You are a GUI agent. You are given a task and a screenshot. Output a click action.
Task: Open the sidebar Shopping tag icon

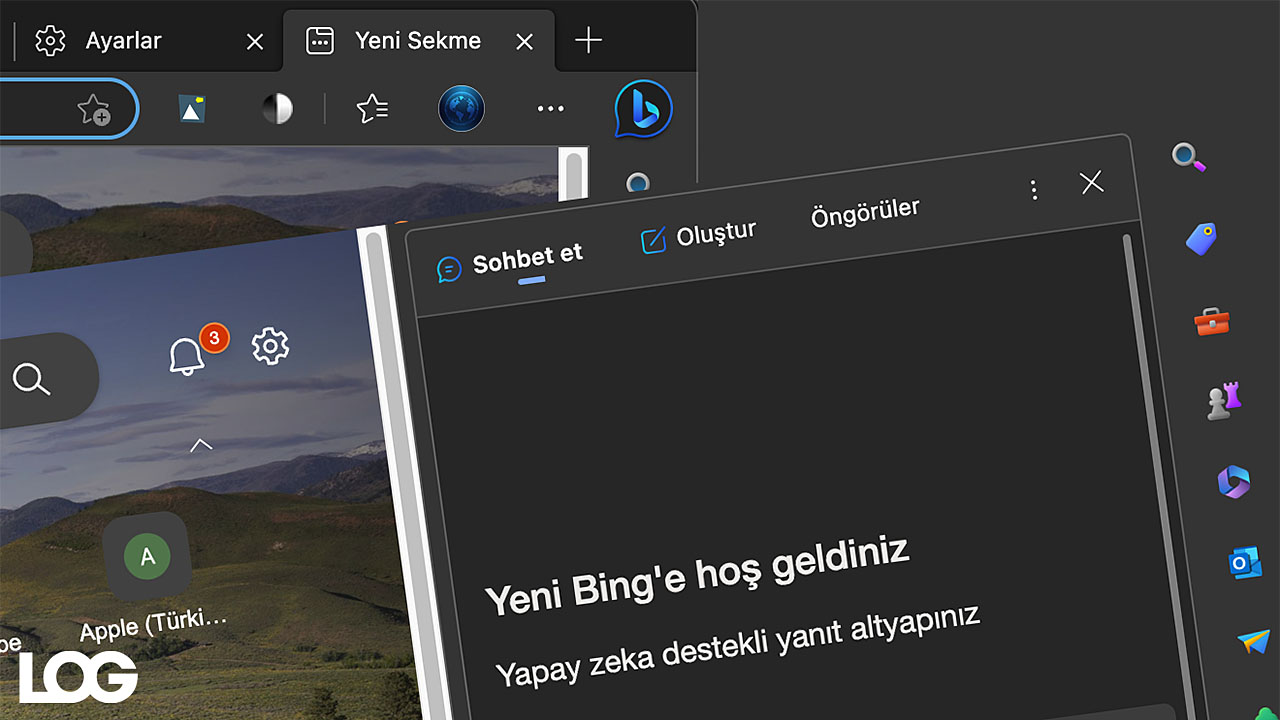pyautogui.click(x=1201, y=239)
